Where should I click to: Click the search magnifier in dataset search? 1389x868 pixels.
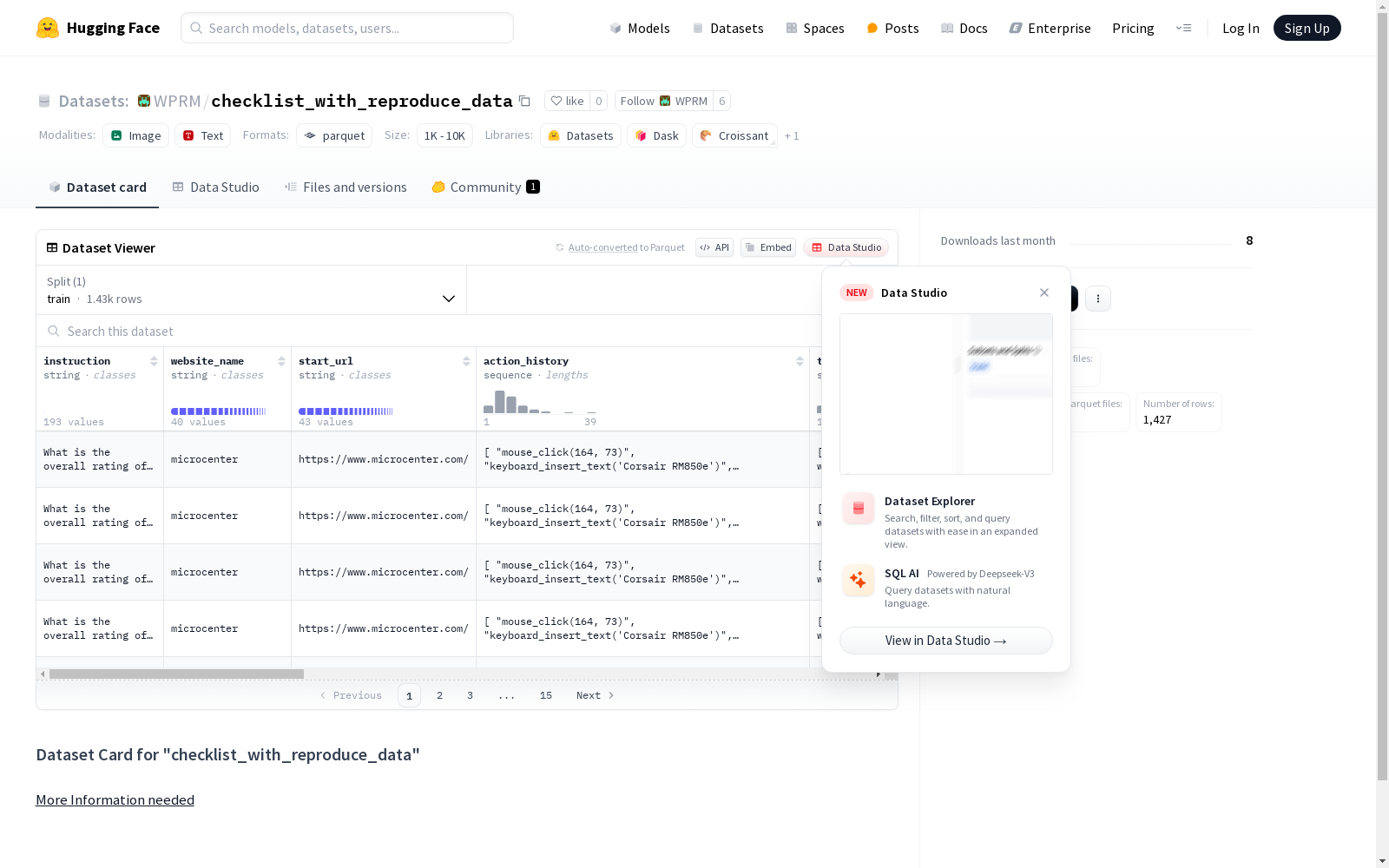54,331
